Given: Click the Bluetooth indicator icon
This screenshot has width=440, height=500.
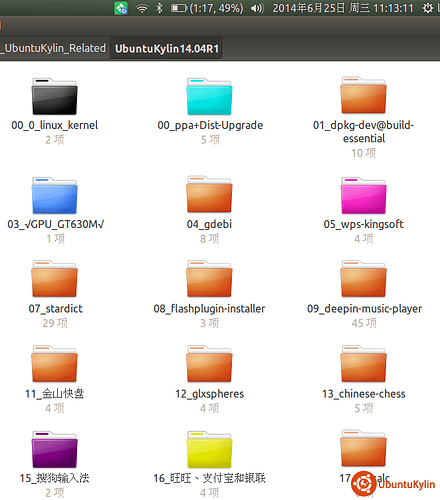Looking at the screenshot, I should pyautogui.click(x=160, y=8).
